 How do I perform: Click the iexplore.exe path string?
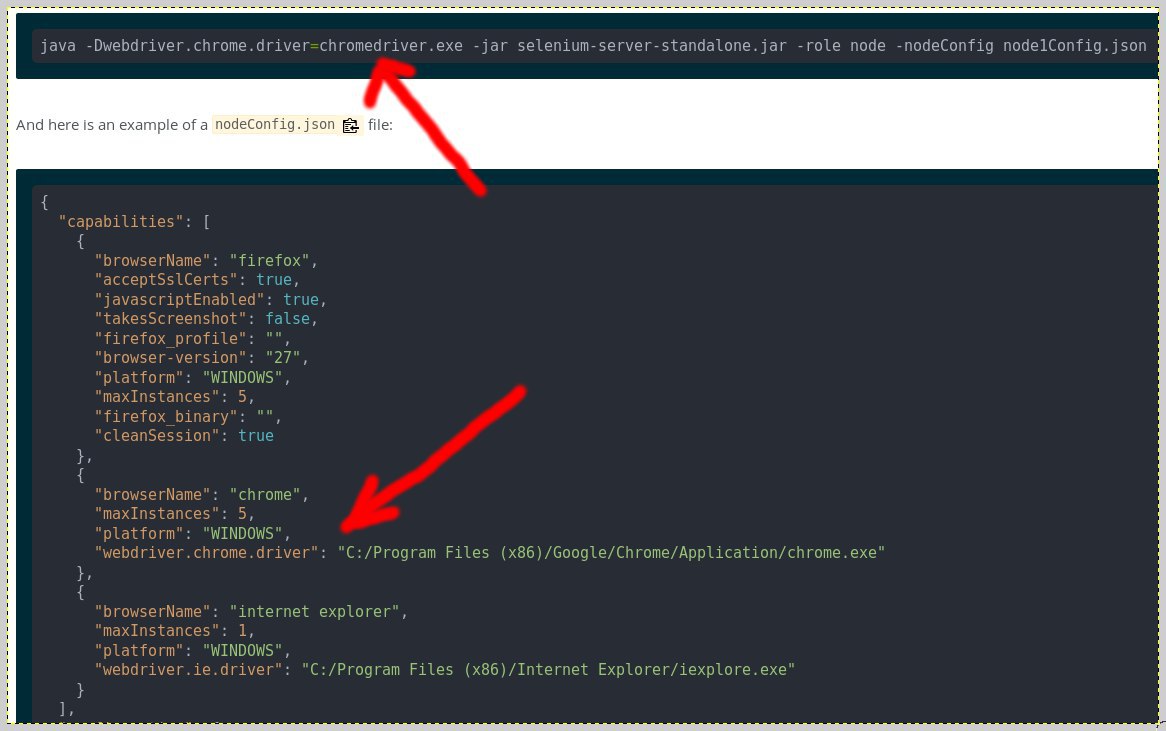tap(548, 670)
